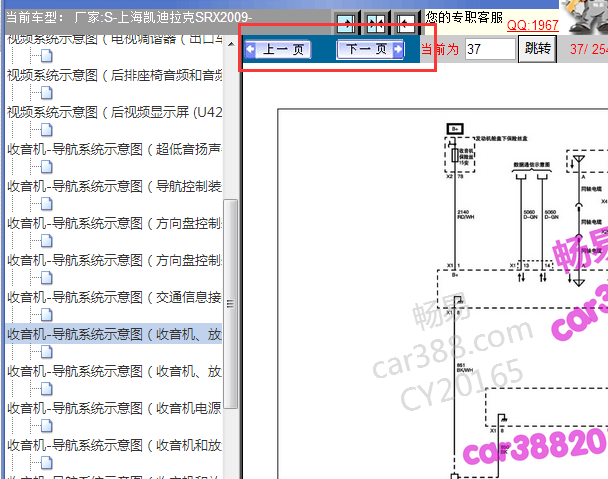Click the 37/ 254 page counter text

click(589, 49)
